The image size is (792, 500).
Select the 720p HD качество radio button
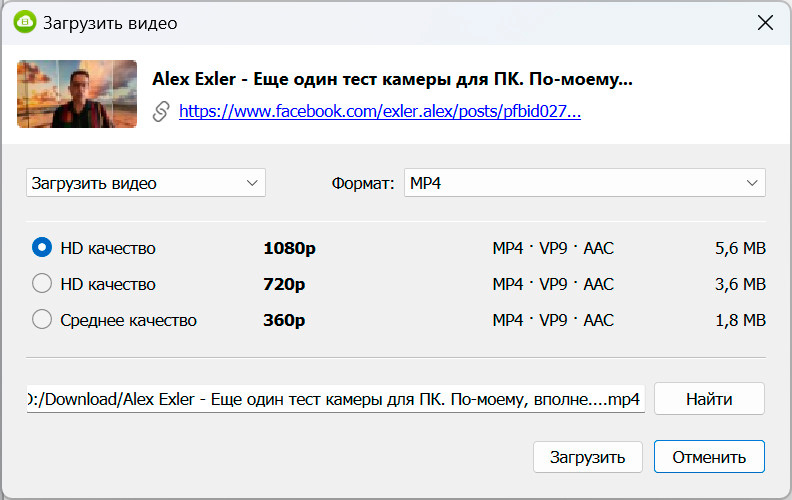[x=42, y=284]
